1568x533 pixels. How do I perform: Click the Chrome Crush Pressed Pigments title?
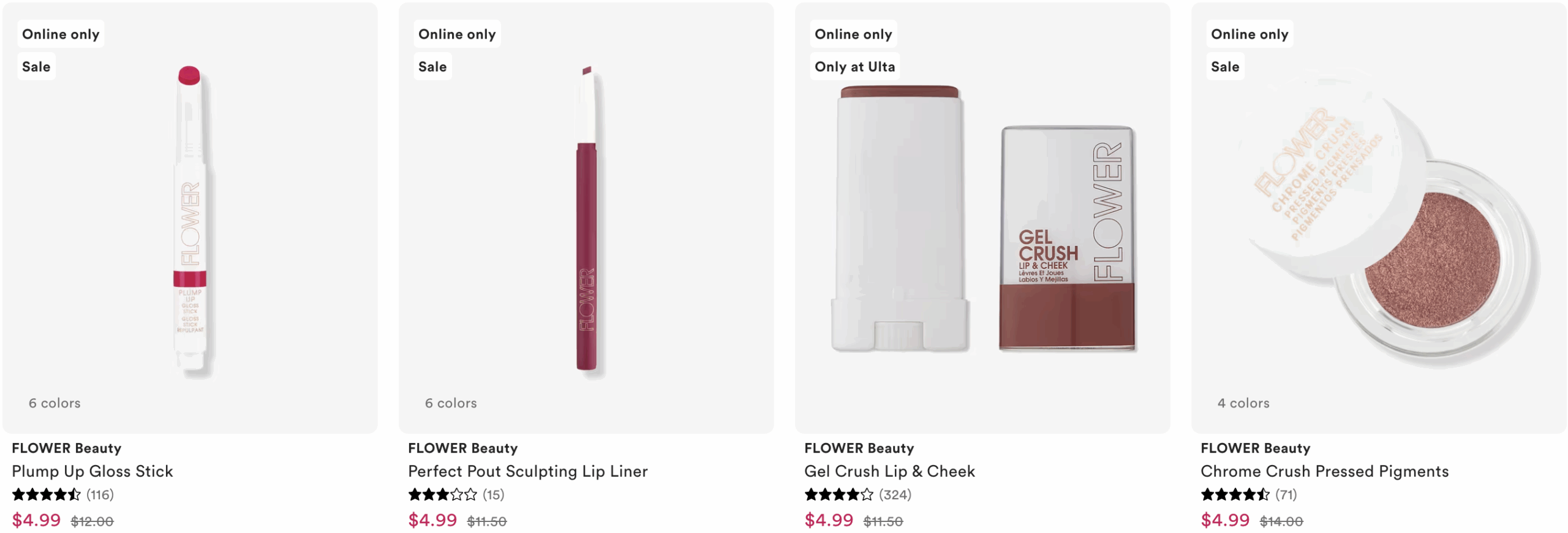tap(1324, 471)
